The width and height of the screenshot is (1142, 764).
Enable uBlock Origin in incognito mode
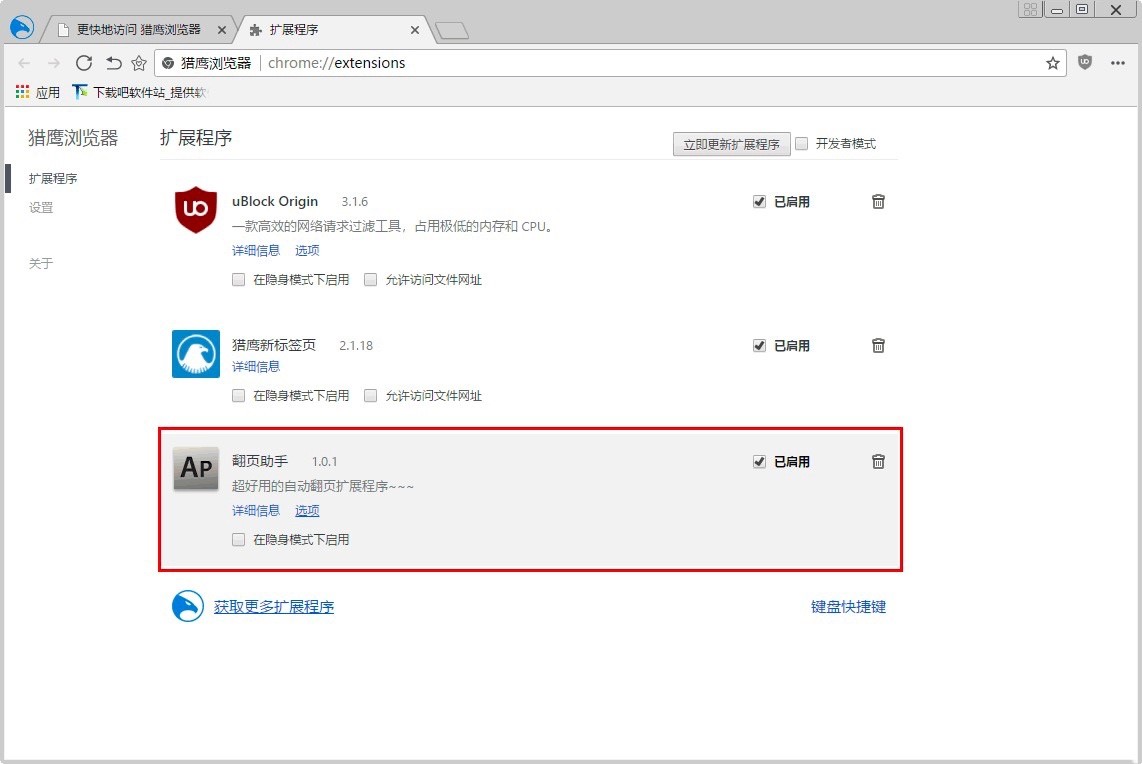click(x=238, y=280)
